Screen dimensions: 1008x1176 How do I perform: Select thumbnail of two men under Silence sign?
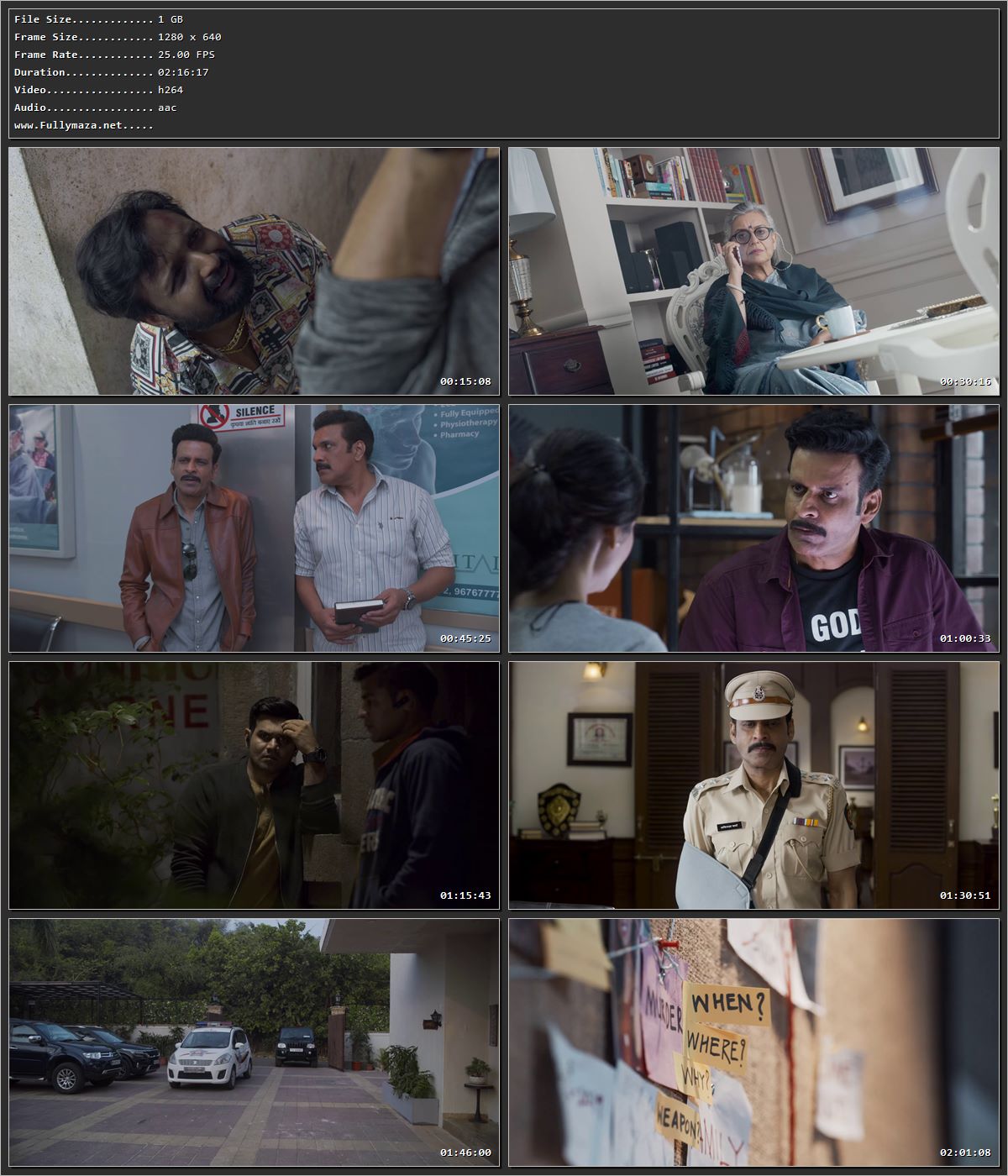click(x=255, y=528)
